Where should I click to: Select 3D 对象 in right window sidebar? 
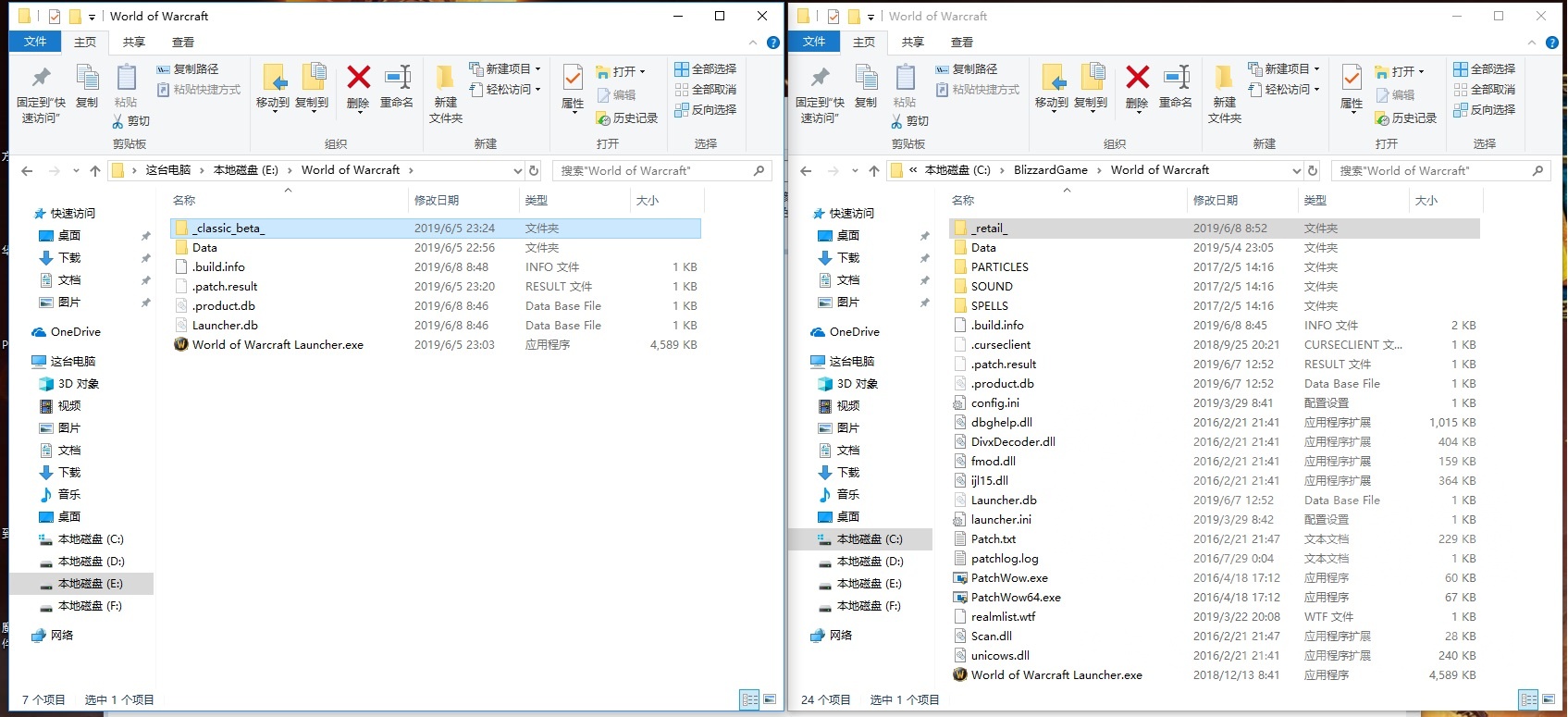(857, 384)
